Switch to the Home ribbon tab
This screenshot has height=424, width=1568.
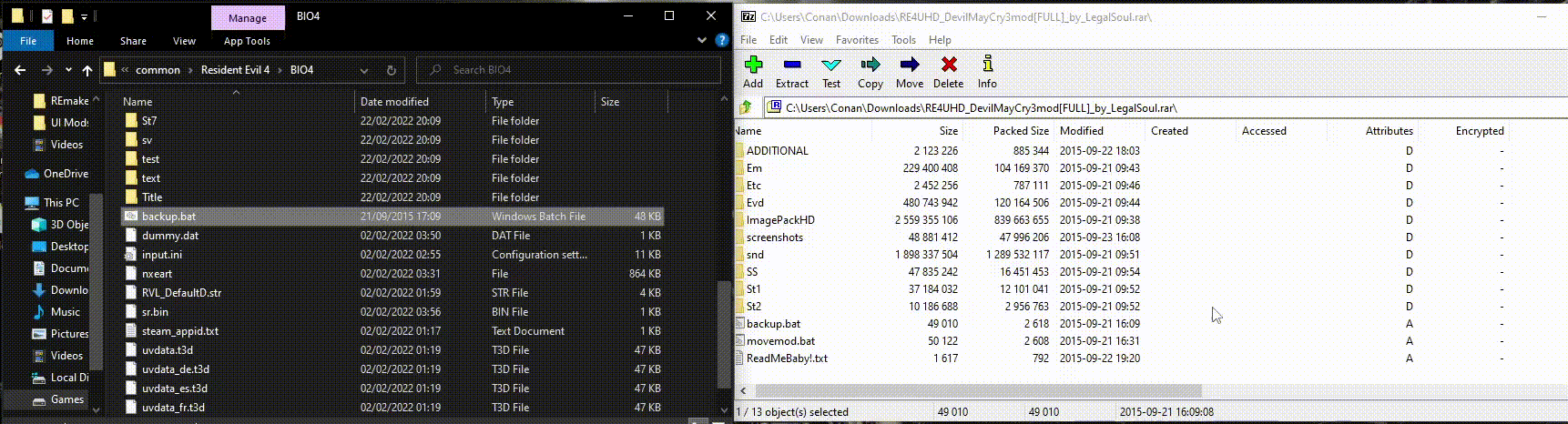[x=80, y=41]
